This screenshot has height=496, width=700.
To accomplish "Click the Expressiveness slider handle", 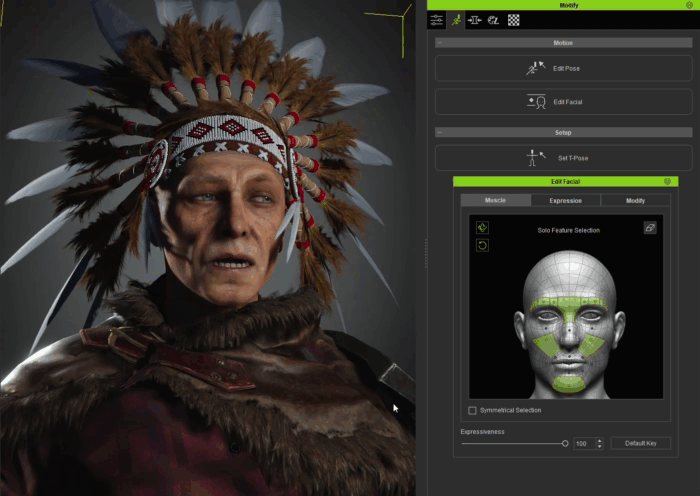I will coord(565,443).
